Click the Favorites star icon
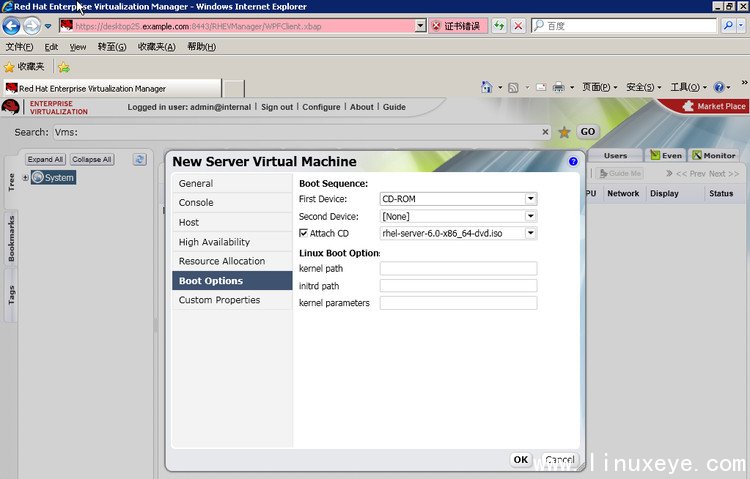Viewport: 750px width, 479px height. coord(9,67)
